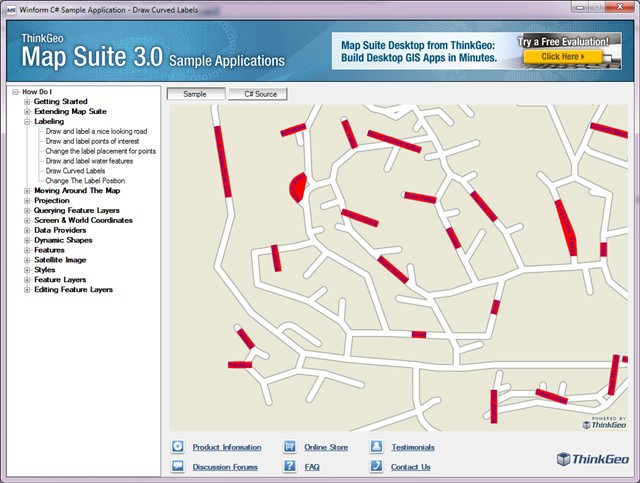Expand the Getting Started tree node
This screenshot has width=640, height=483.
pos(27,102)
